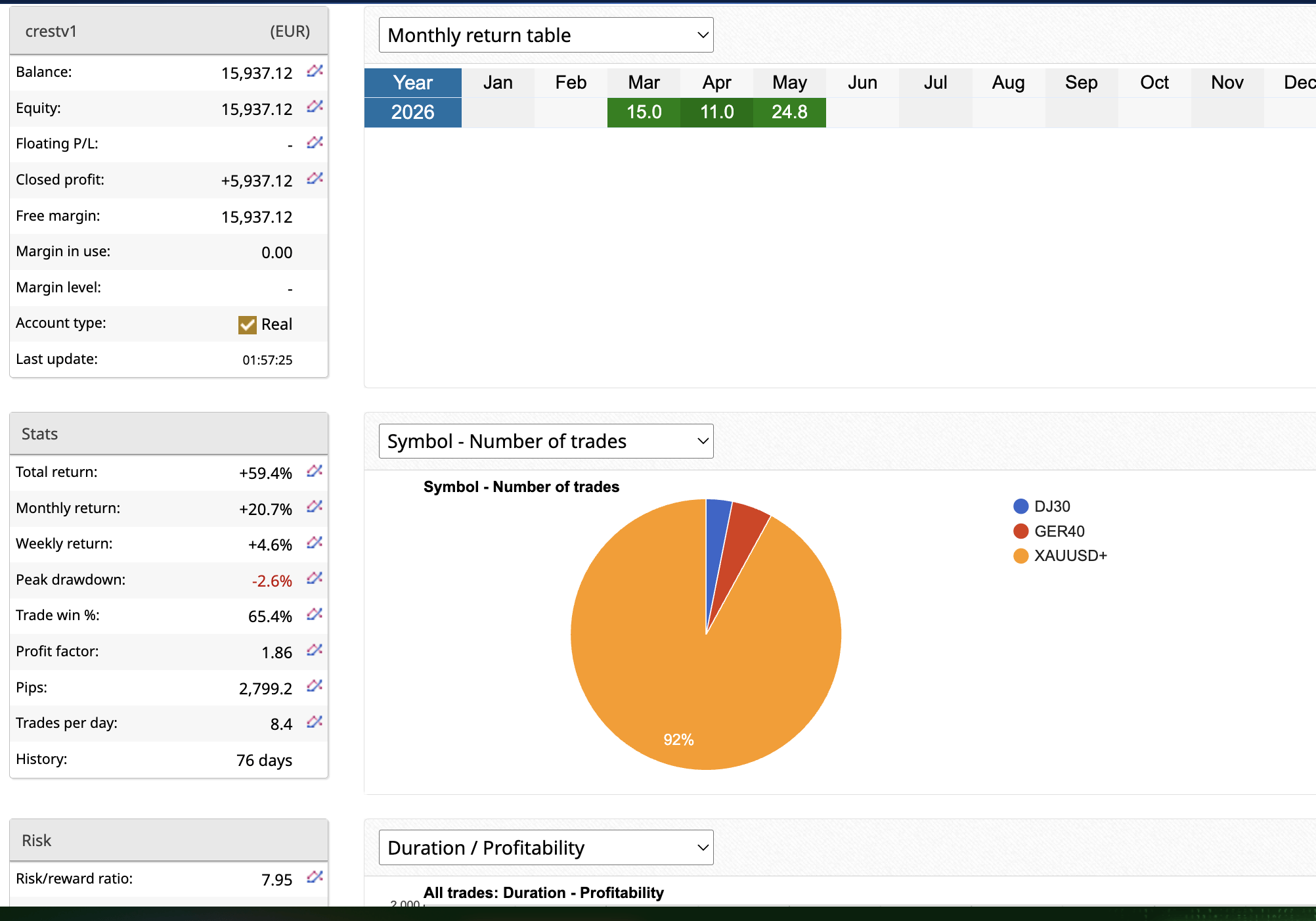This screenshot has height=921, width=1316.
Task: Click the Closed profit value +5,937.12
Action: coord(257,181)
